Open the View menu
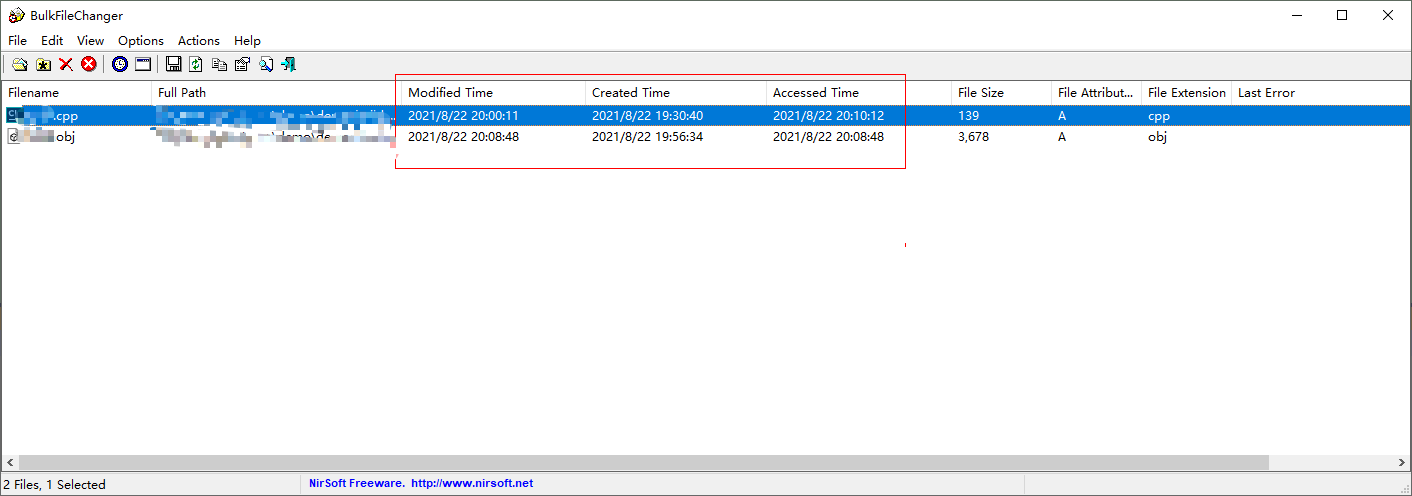 [90, 41]
